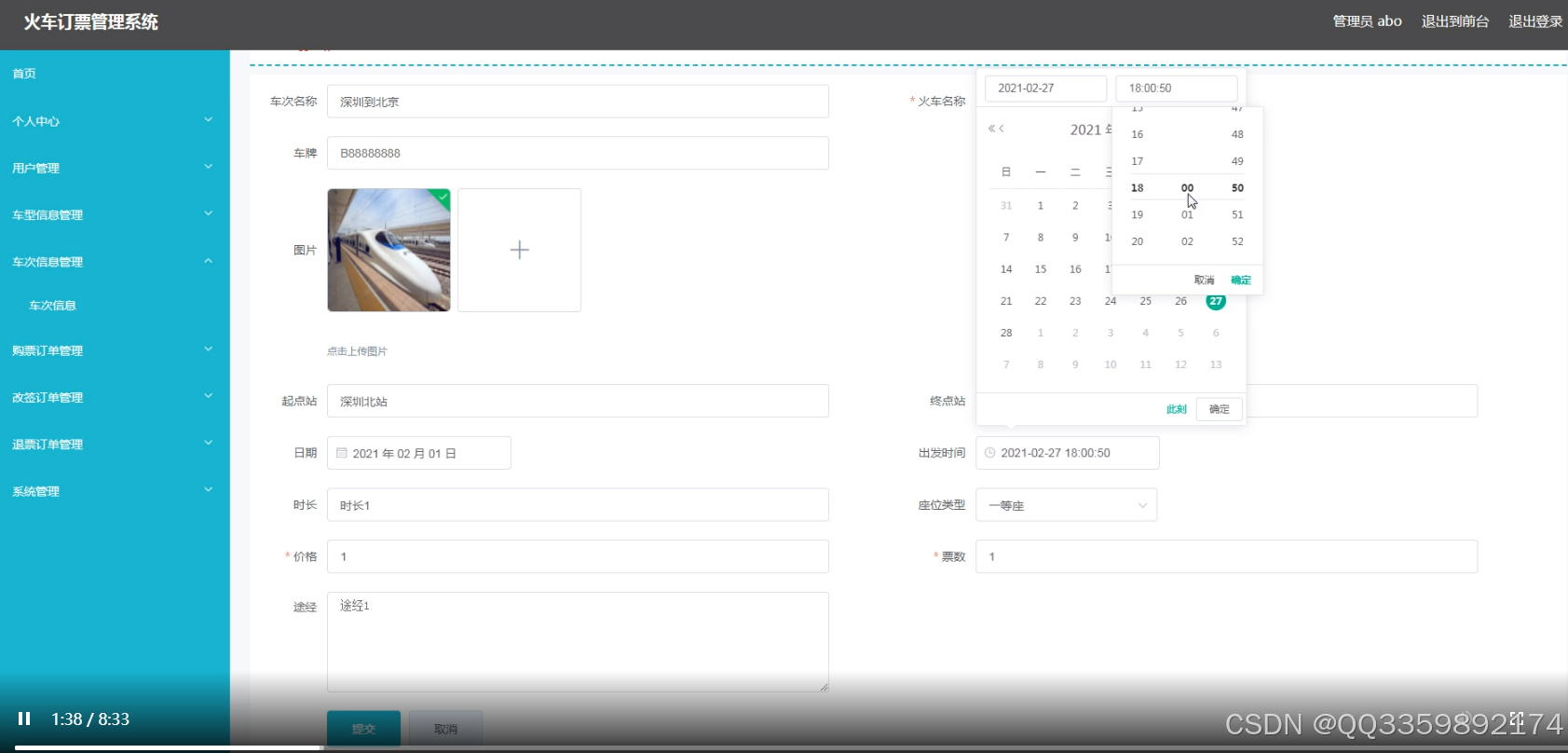Open 车型信息管理 sidebar item

[x=48, y=214]
